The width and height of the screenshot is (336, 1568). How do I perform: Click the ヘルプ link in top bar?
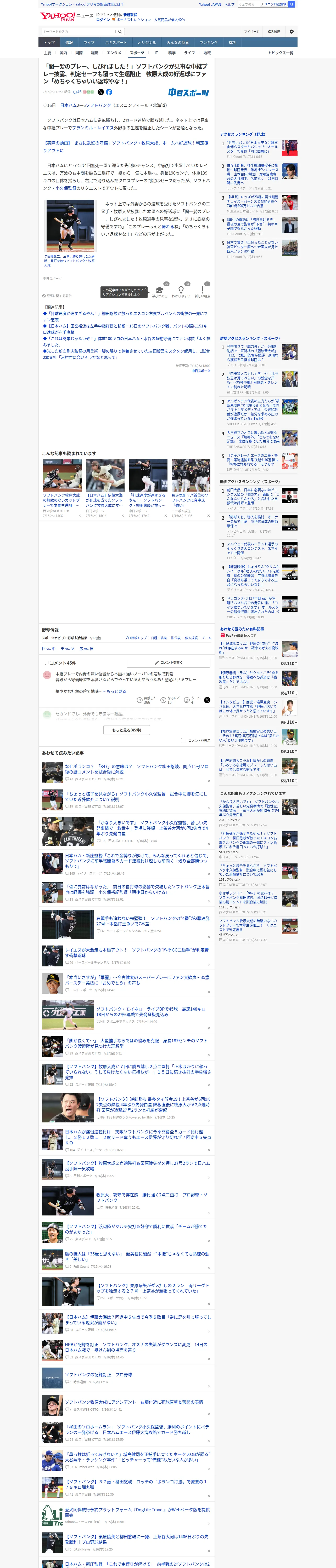229,4
